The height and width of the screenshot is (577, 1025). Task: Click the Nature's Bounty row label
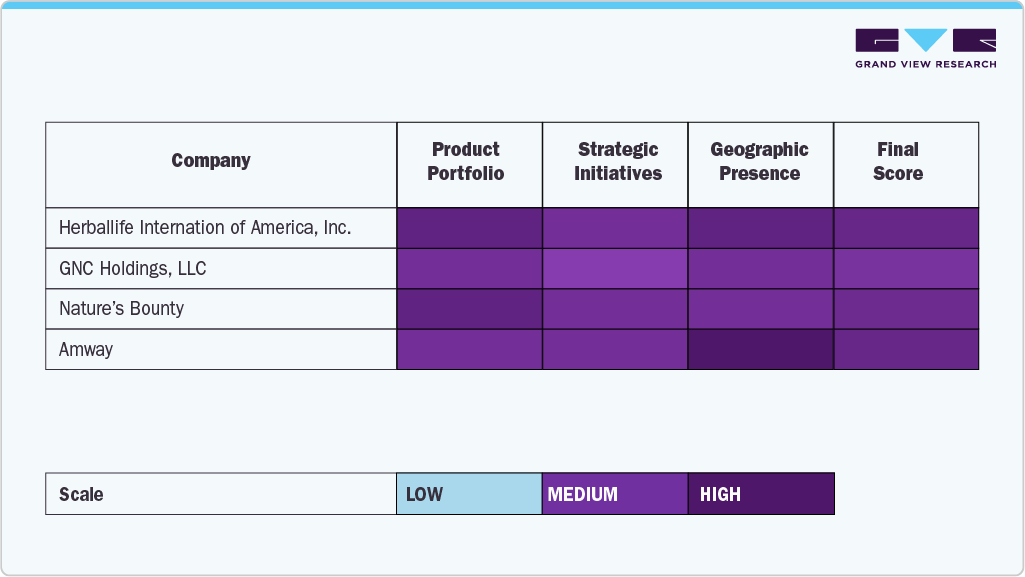pos(121,309)
